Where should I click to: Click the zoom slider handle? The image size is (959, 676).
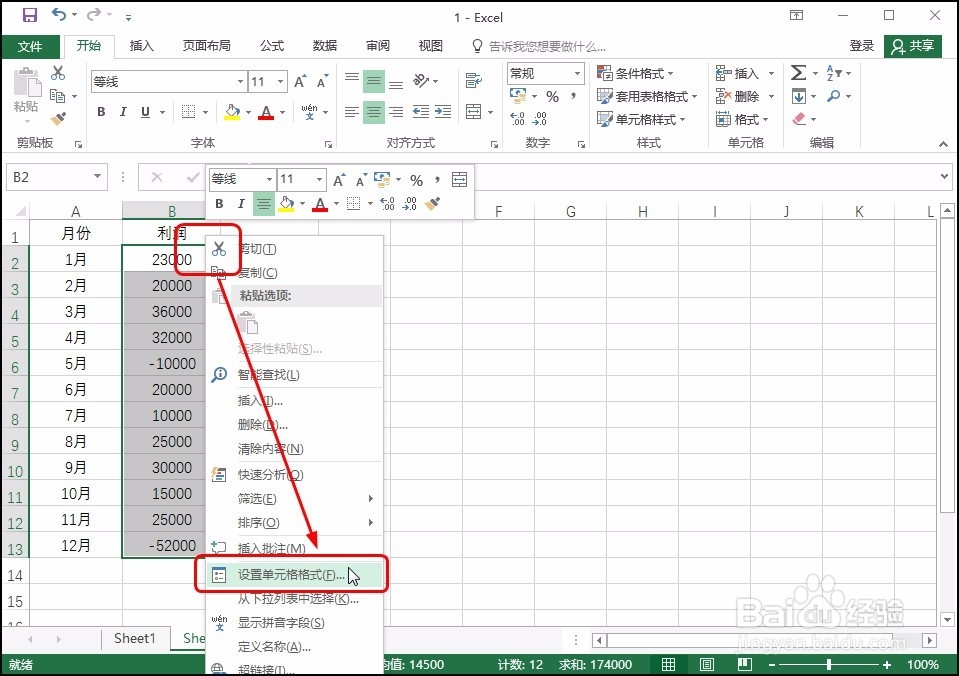point(829,664)
